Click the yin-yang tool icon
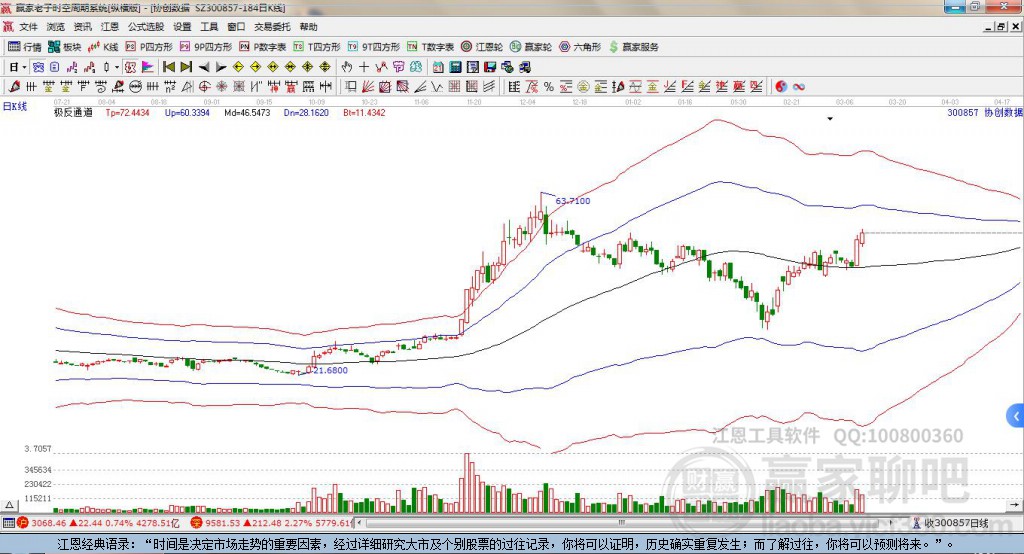This screenshot has width=1024, height=554. click(781, 86)
